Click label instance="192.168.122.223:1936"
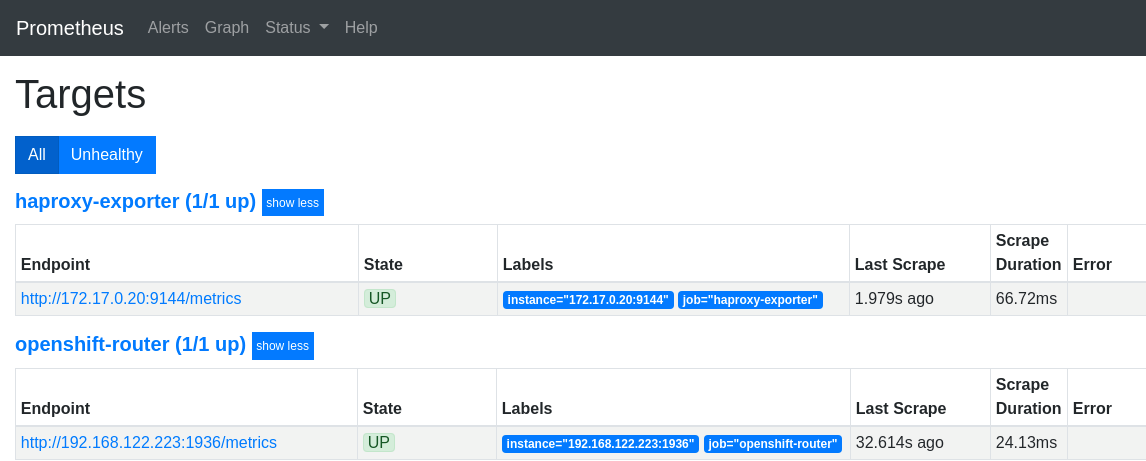The height and width of the screenshot is (461, 1146). 600,443
